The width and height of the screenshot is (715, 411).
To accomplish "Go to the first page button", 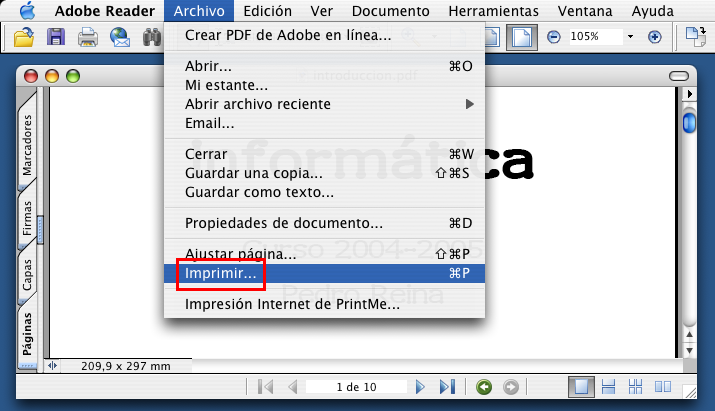I will pyautogui.click(x=265, y=387).
